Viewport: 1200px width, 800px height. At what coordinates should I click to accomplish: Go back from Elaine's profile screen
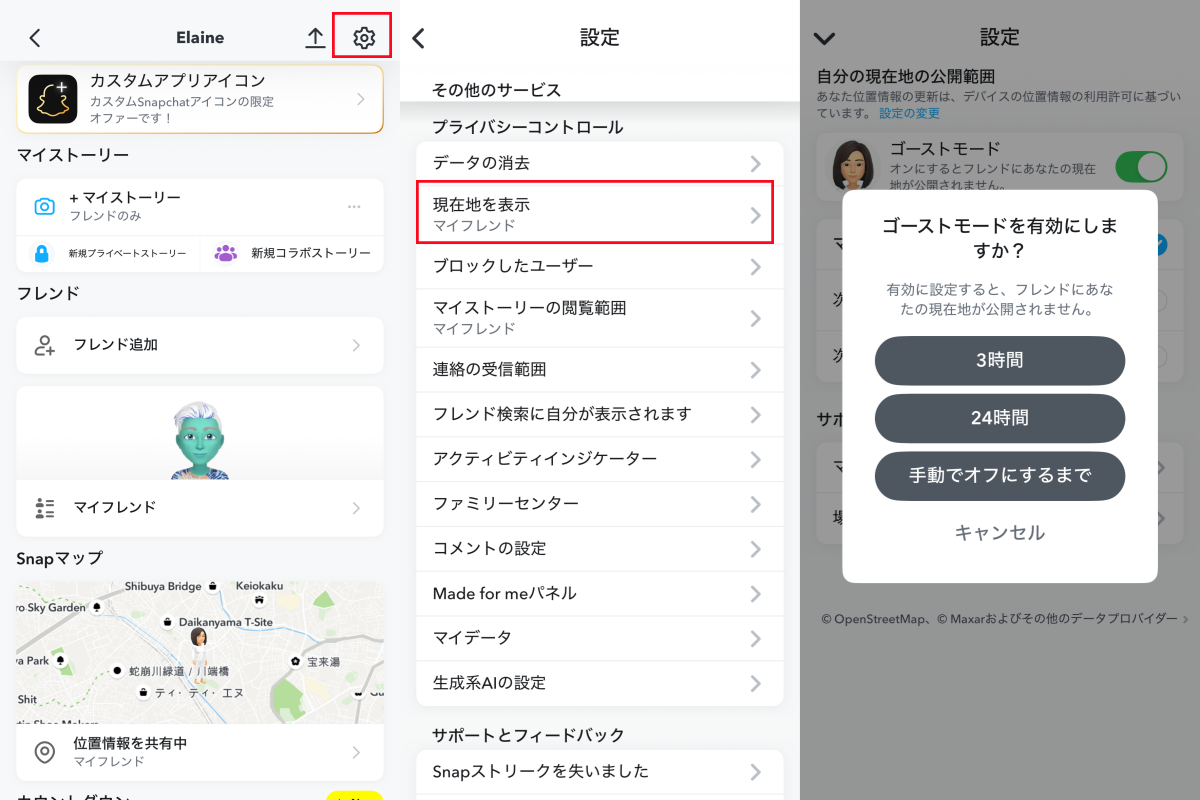point(35,38)
